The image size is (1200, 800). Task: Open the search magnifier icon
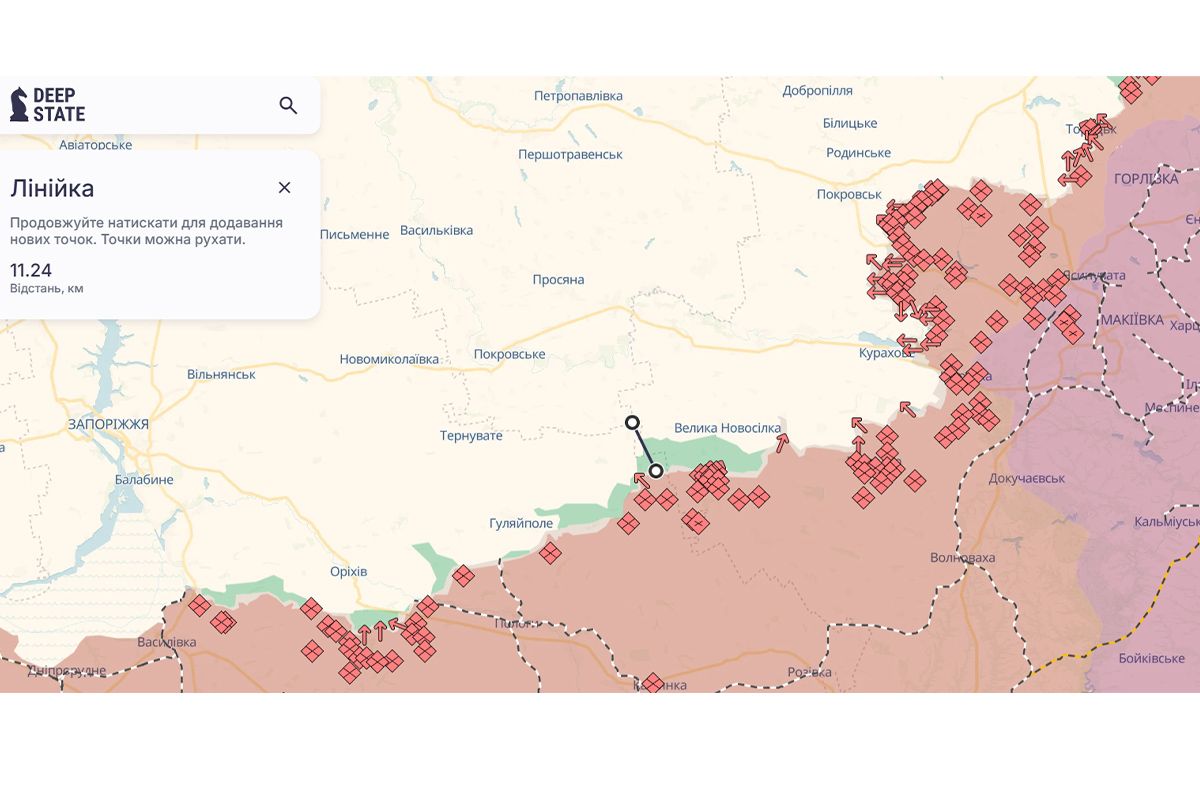(x=288, y=105)
